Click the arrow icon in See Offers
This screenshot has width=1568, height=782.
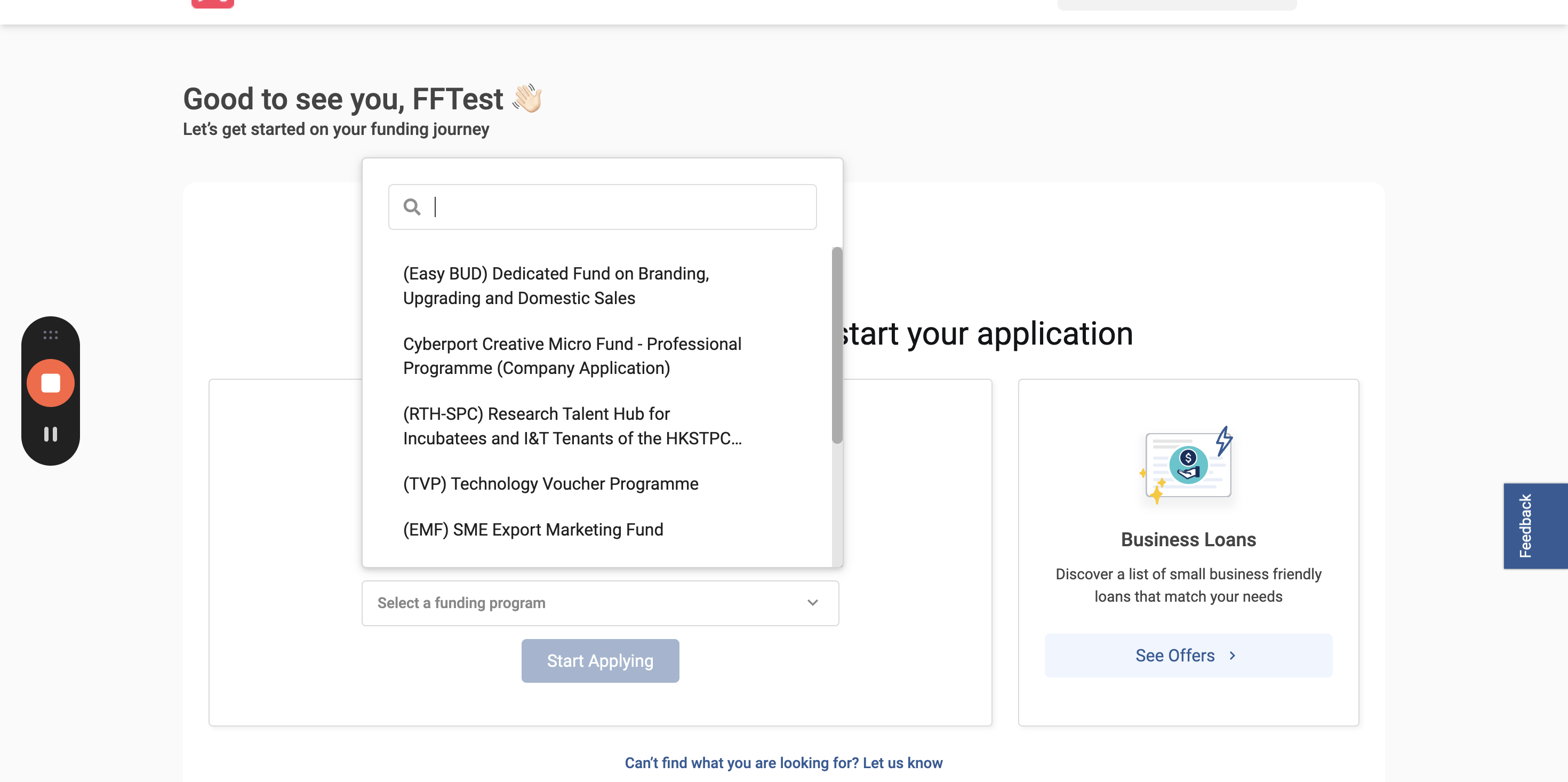[x=1233, y=656]
